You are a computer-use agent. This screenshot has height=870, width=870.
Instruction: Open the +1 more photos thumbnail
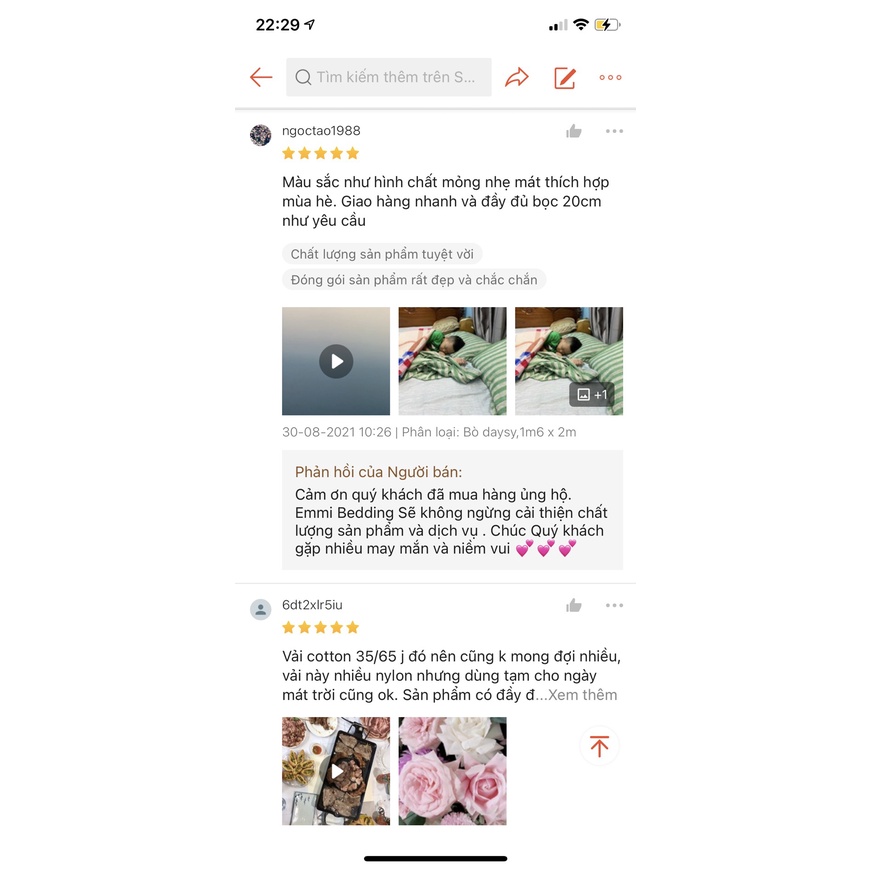tap(569, 361)
